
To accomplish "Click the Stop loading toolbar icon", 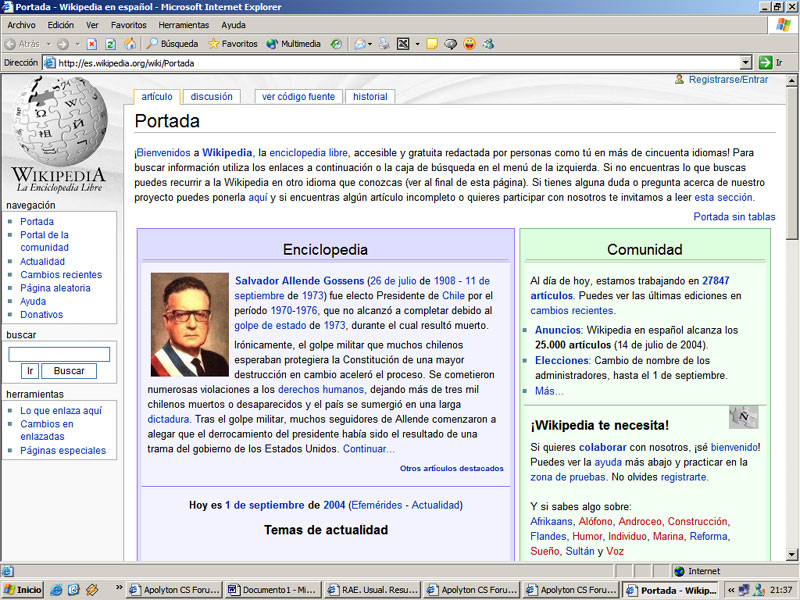I will (x=92, y=44).
